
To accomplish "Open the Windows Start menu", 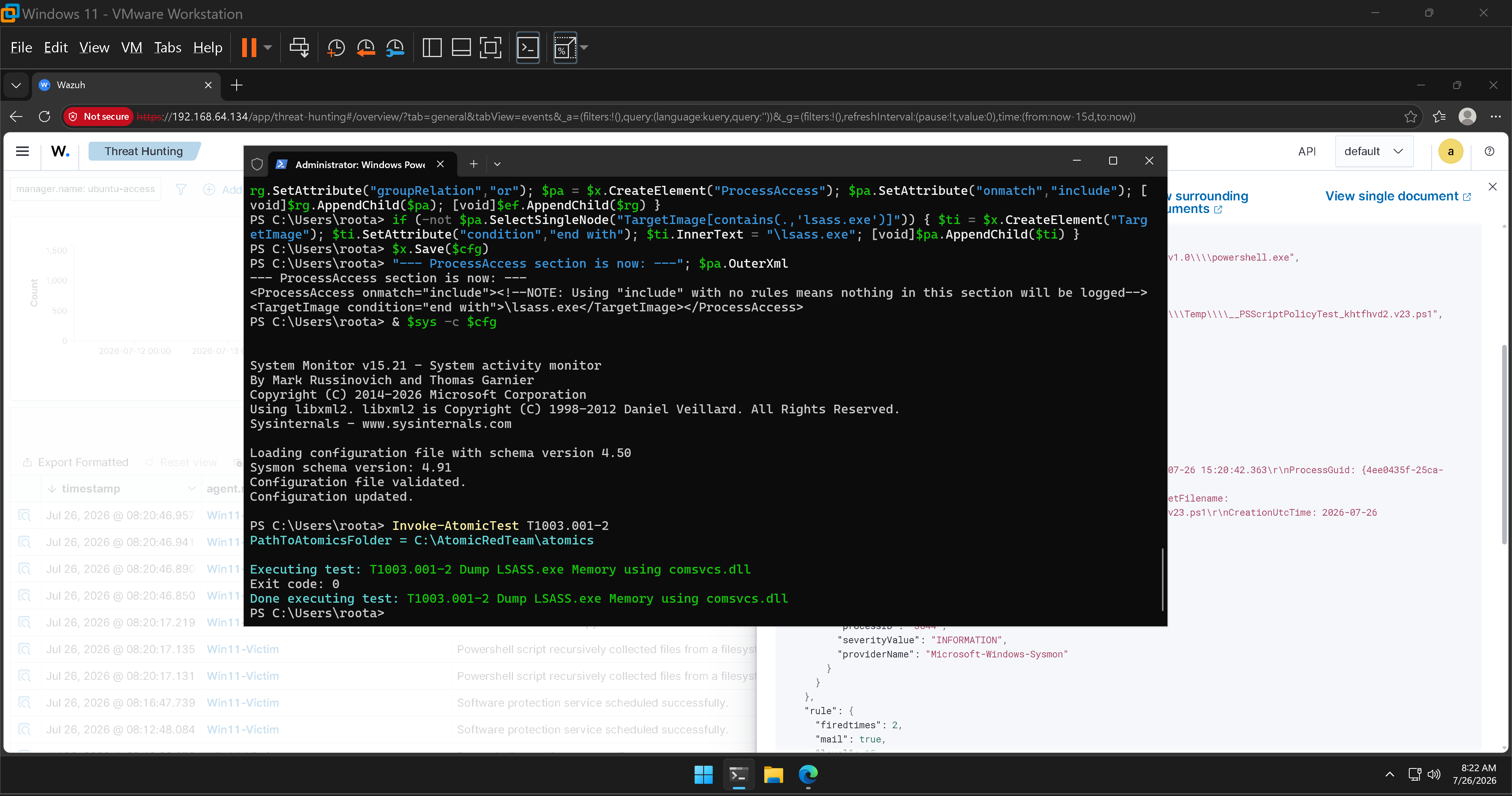I will point(703,775).
